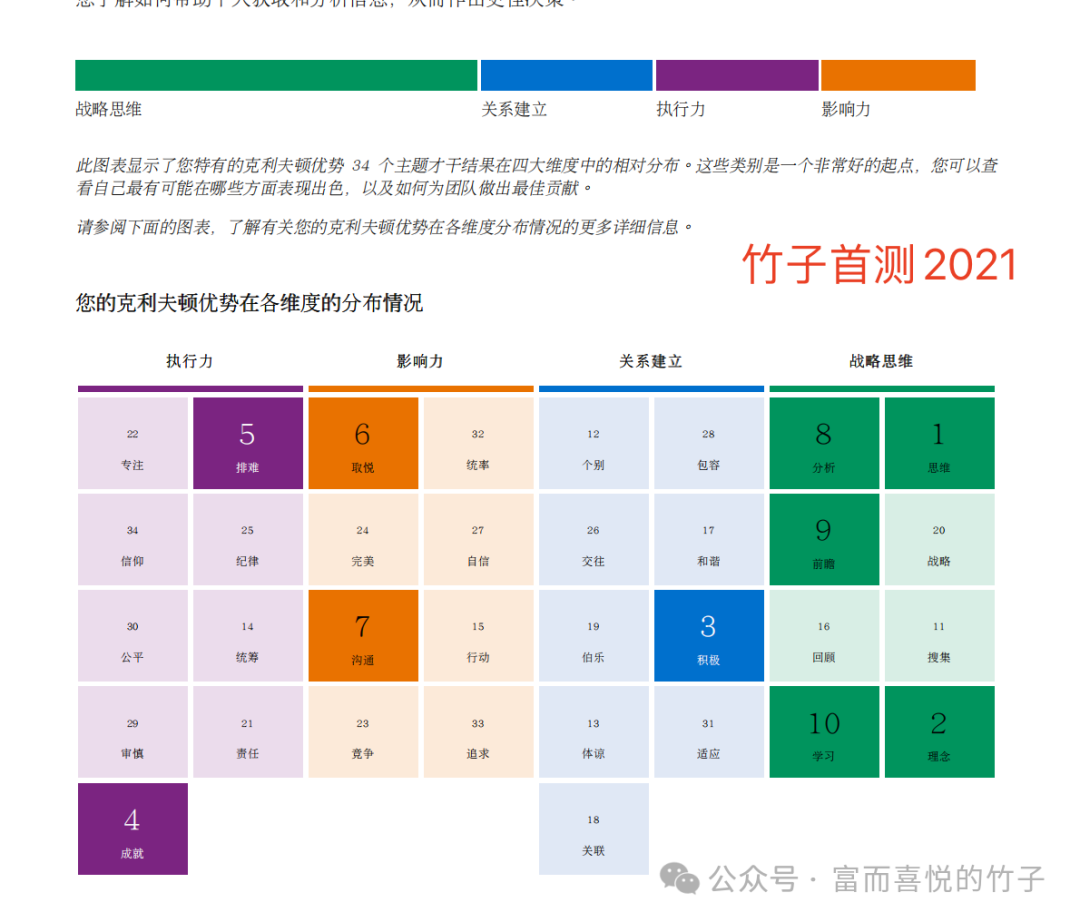Viewport: 1080px width, 922px height.
Task: Click the 11 搜集 cell
Action: (939, 636)
